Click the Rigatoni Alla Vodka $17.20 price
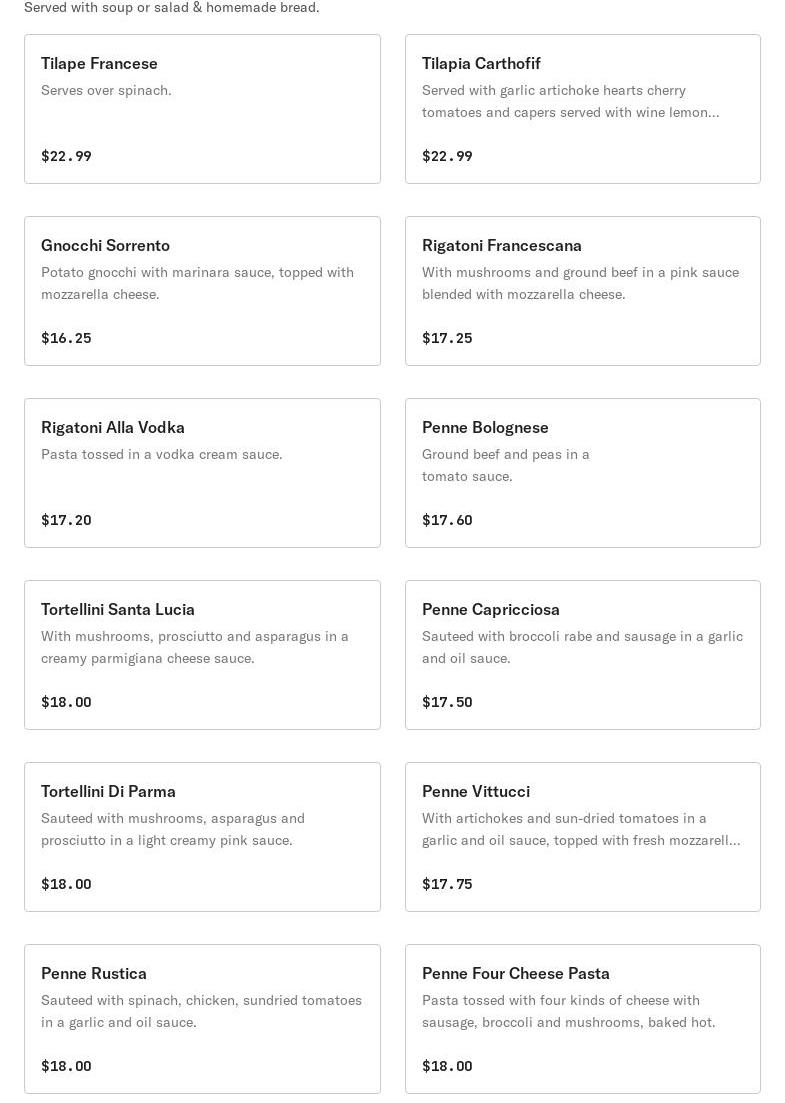Screen dimensions: 785x1103 point(66,520)
